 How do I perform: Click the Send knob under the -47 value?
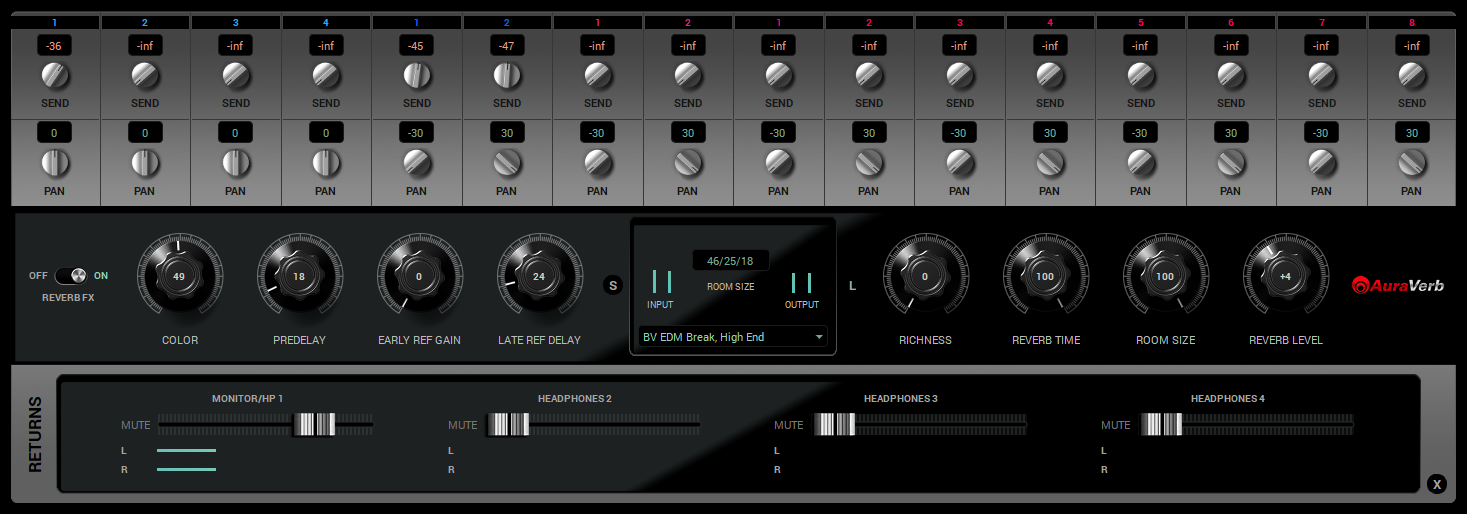pyautogui.click(x=507, y=76)
